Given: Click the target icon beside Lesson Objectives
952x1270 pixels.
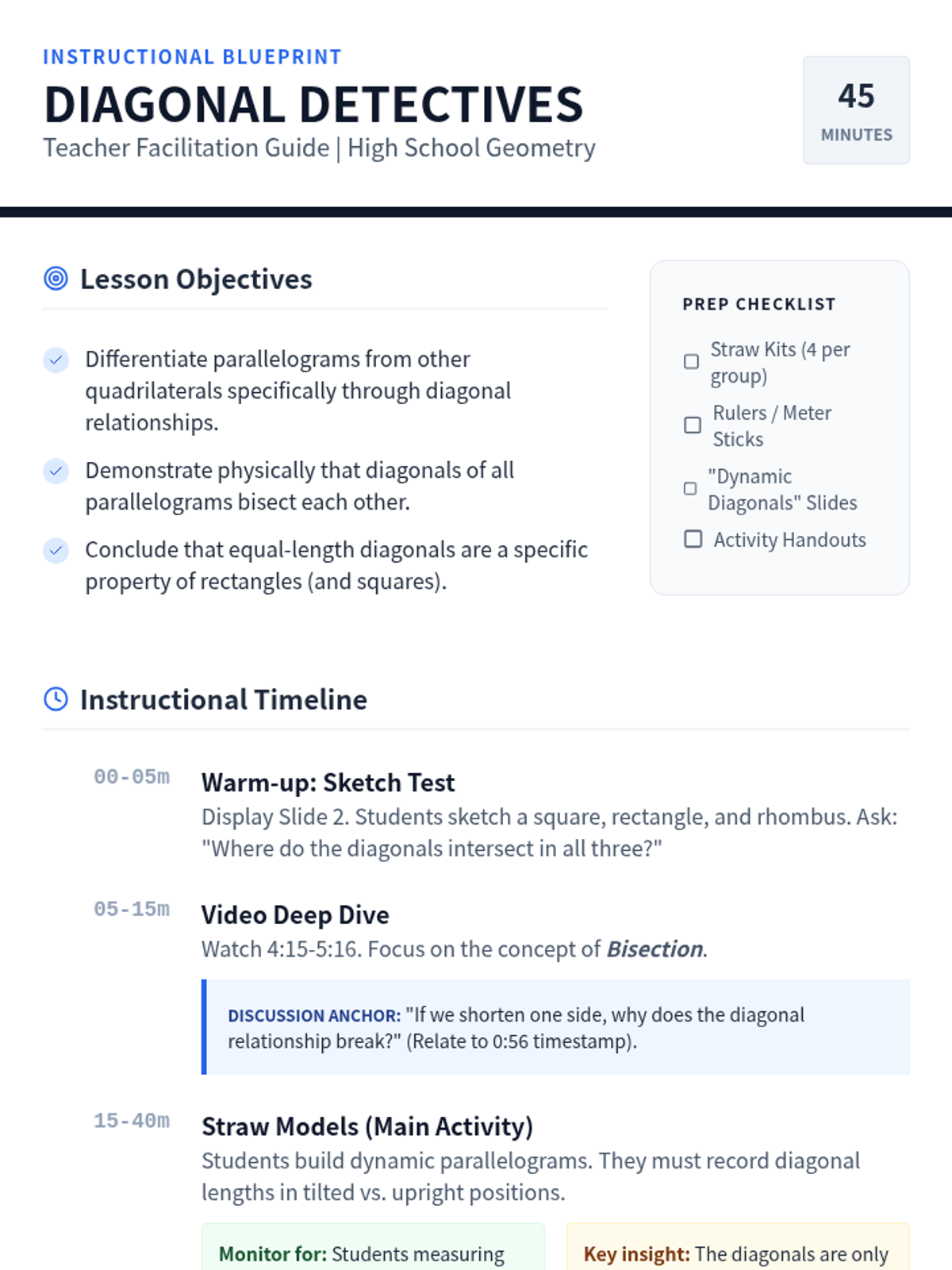Looking at the screenshot, I should tap(56, 279).
